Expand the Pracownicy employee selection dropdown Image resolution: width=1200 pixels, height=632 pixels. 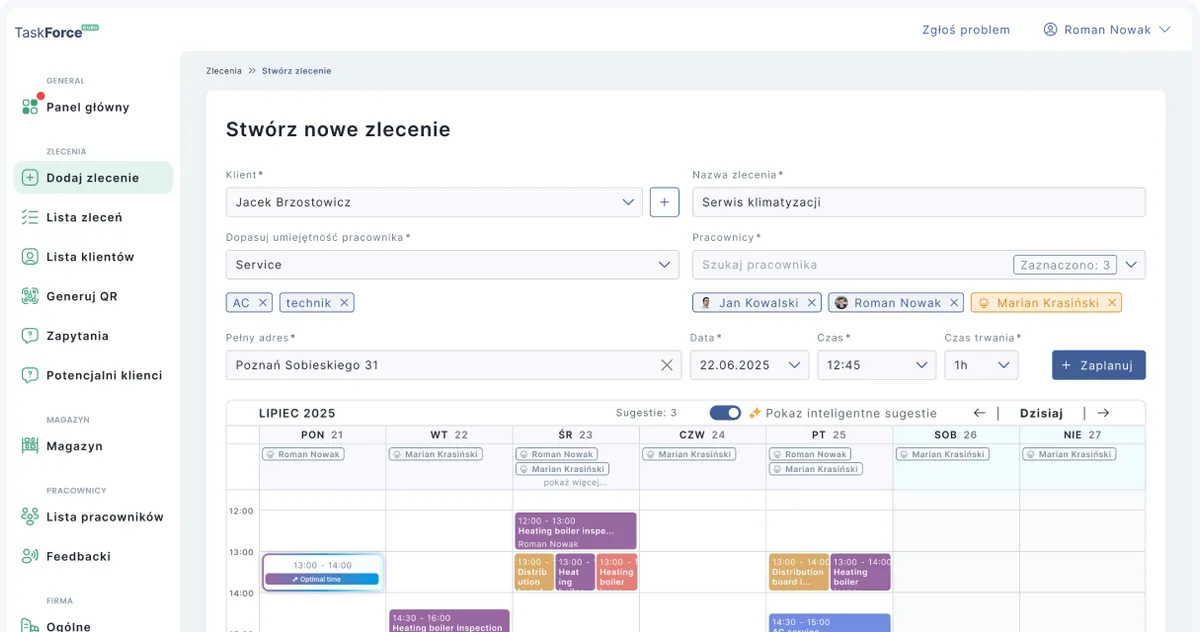coord(1130,265)
